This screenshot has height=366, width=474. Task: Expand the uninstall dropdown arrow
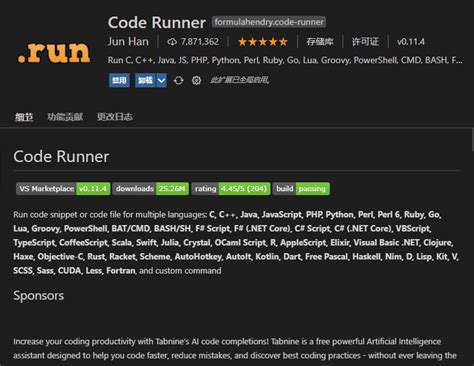point(161,80)
